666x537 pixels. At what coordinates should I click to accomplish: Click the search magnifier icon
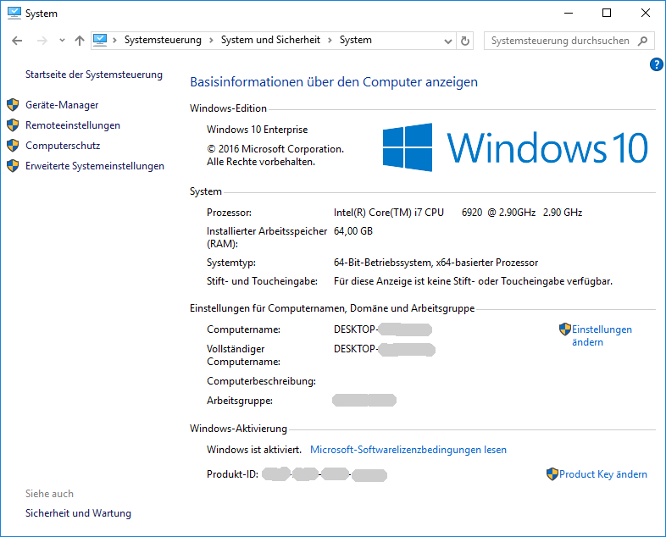pyautogui.click(x=643, y=41)
